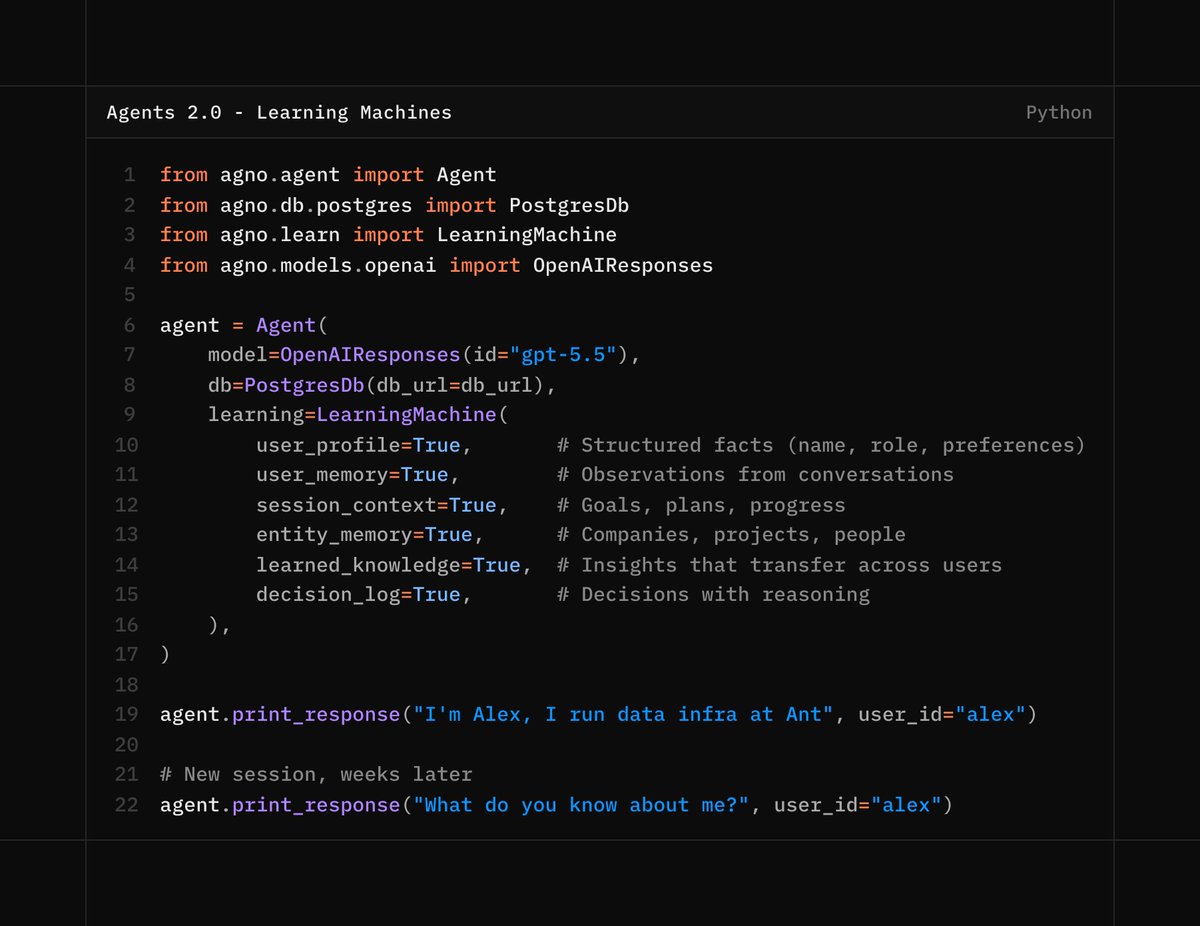
Task: Click 'user_id="alex"' on line 22
Action: point(858,805)
